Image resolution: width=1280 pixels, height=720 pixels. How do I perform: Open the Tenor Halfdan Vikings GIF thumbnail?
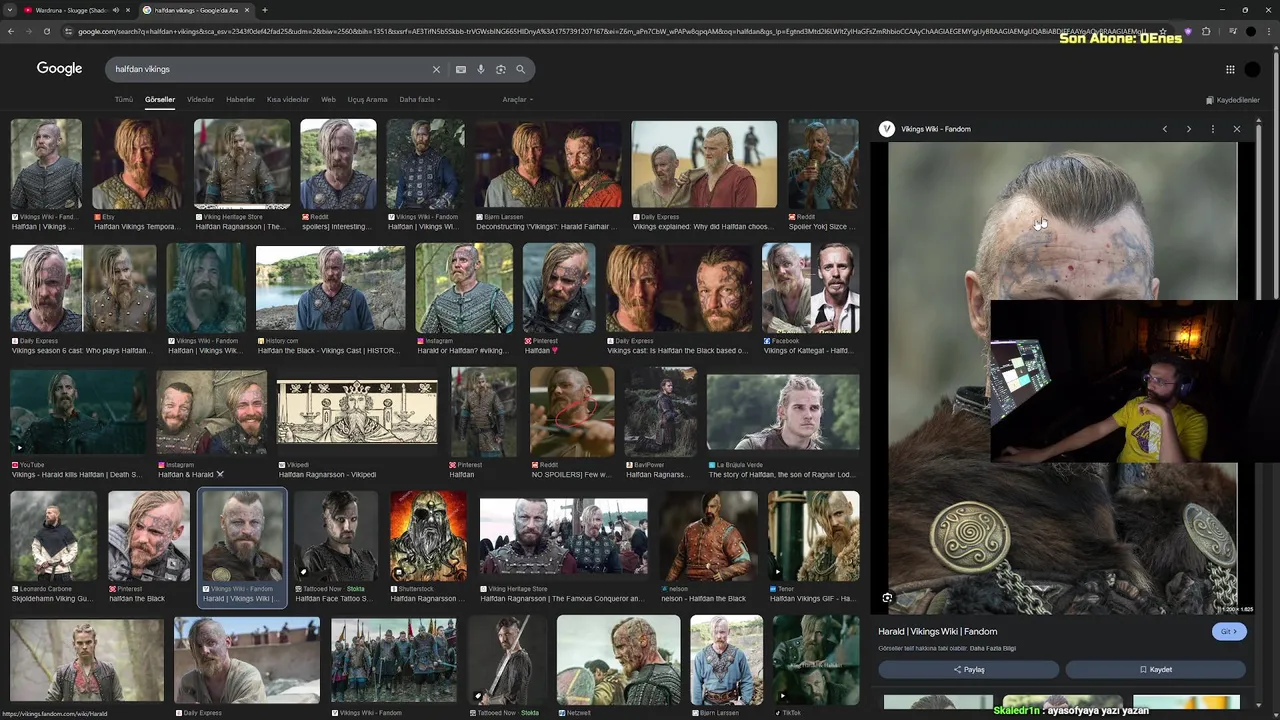tap(813, 536)
